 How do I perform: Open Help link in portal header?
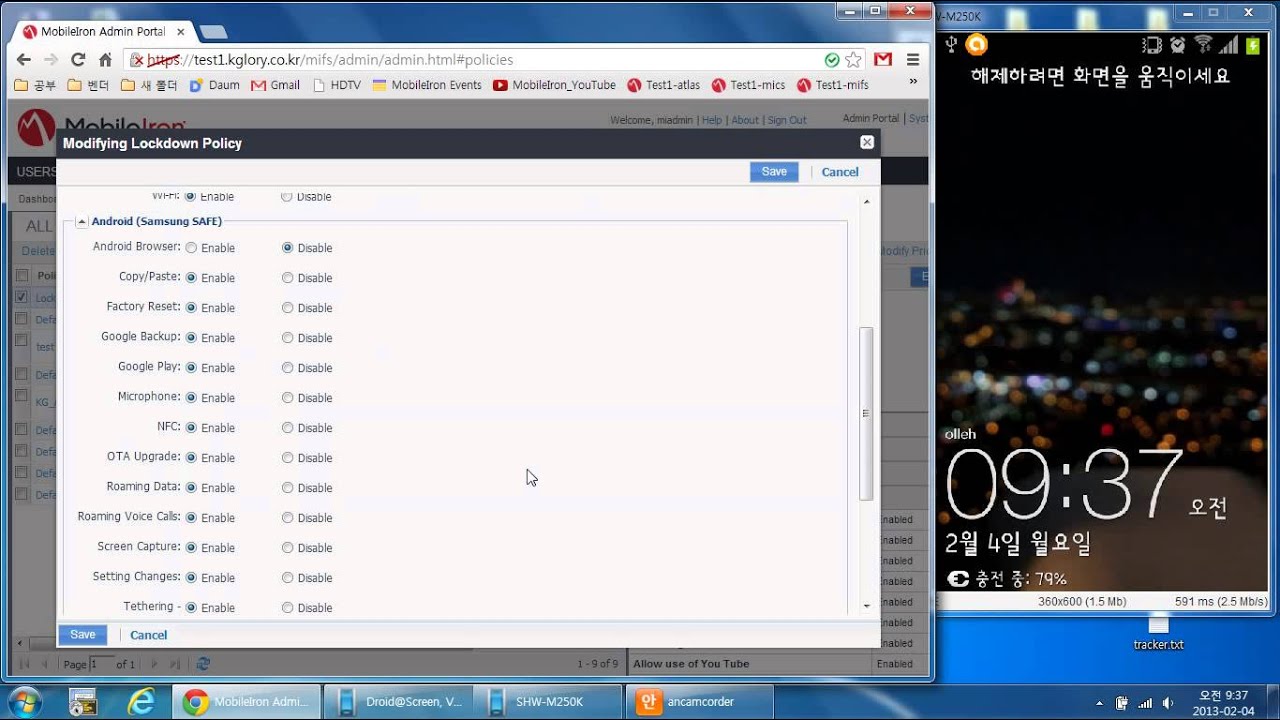coord(712,120)
